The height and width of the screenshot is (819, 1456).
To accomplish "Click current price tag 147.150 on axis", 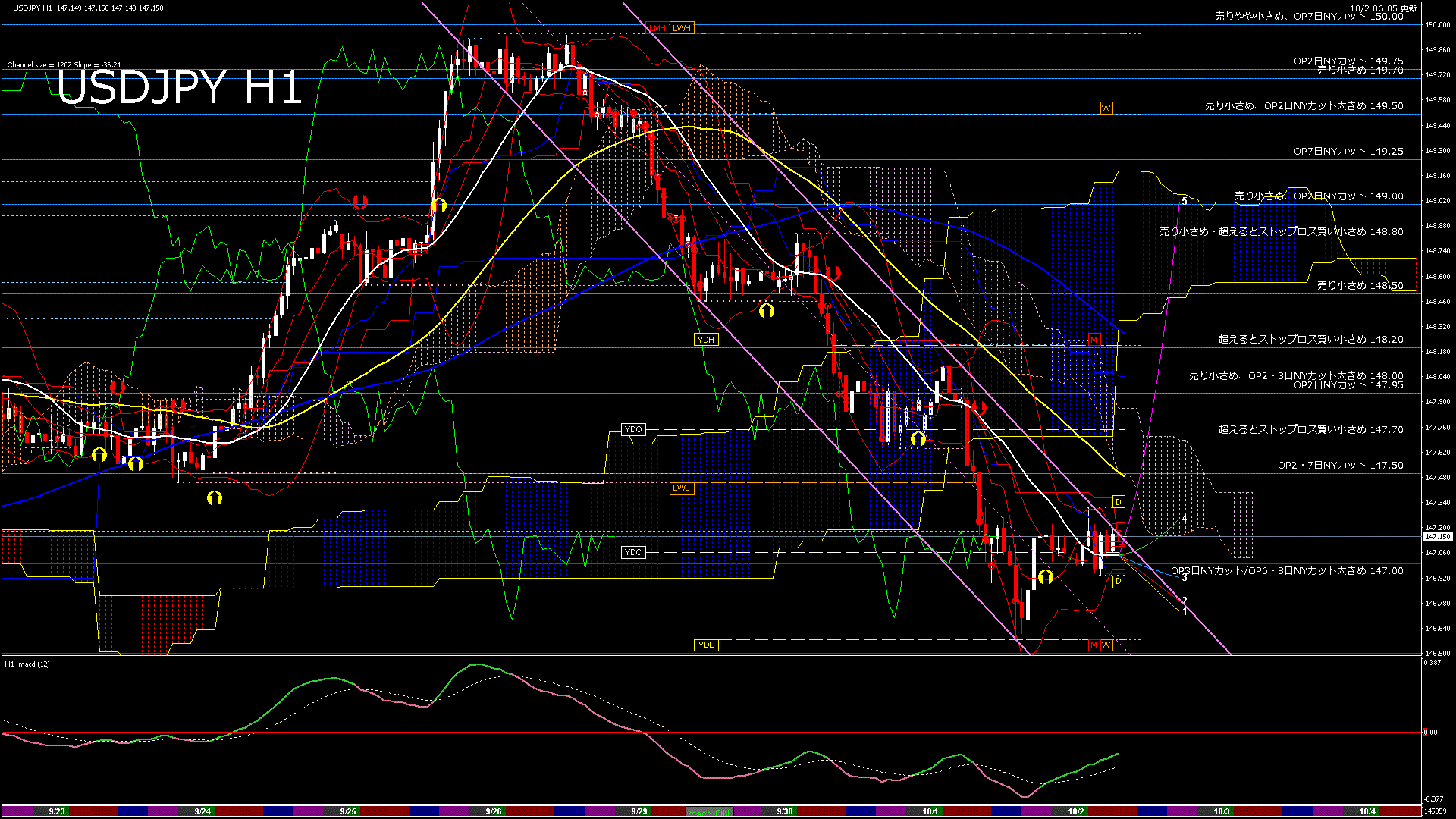I will coord(1438,537).
